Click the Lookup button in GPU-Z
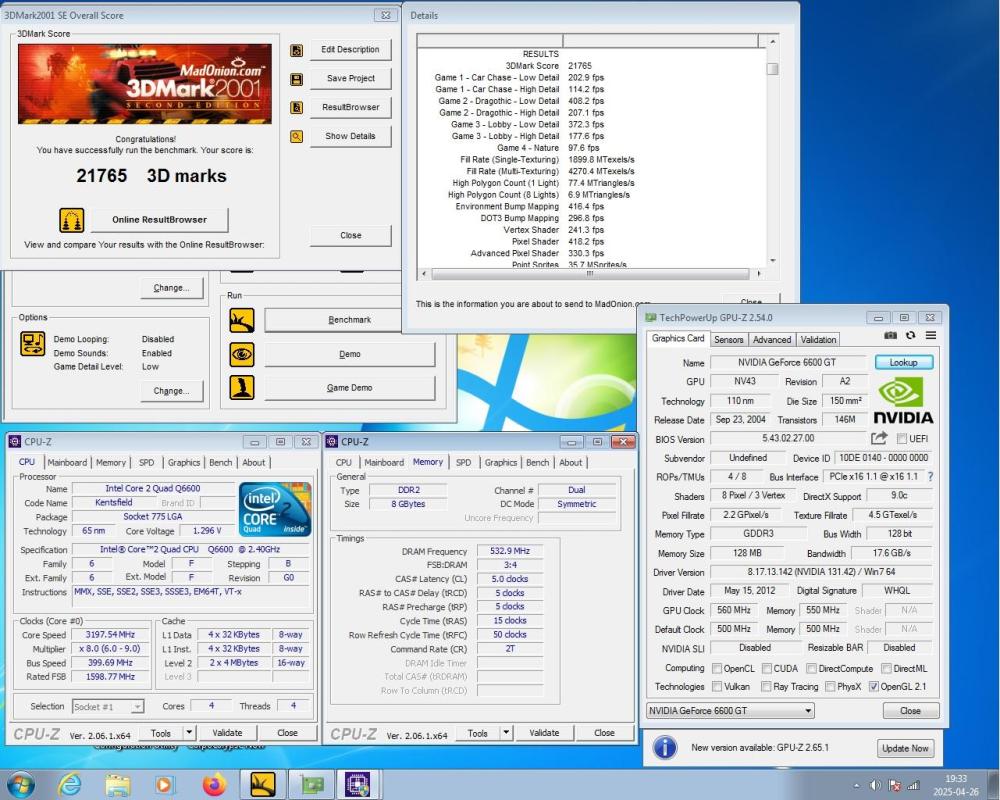The height and width of the screenshot is (800, 1000). tap(903, 362)
